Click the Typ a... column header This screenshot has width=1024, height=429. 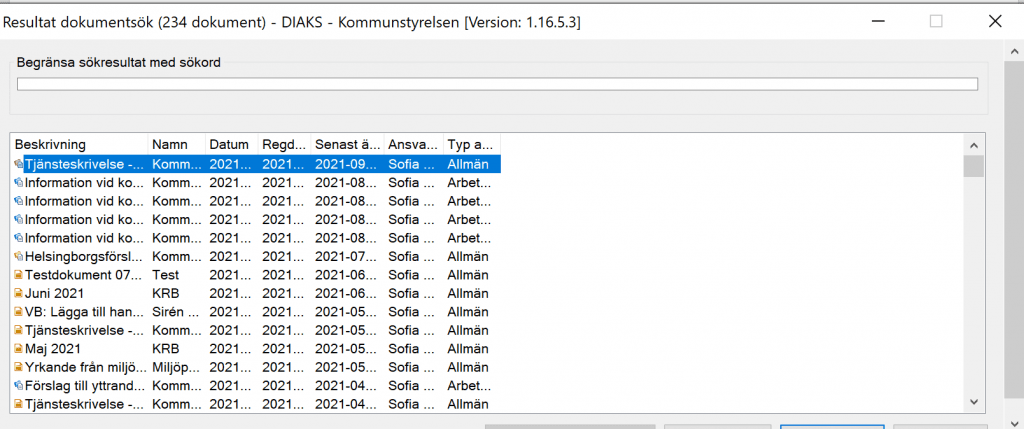pyautogui.click(x=472, y=144)
